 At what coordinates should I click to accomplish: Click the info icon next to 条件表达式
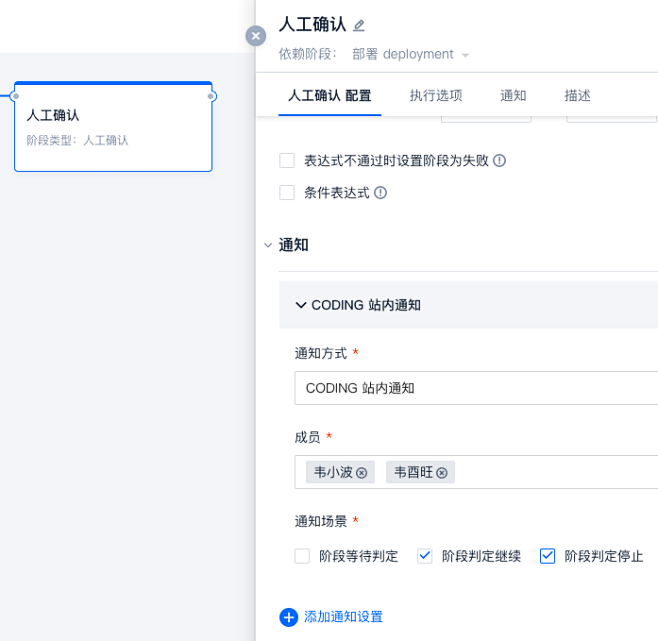pyautogui.click(x=381, y=193)
